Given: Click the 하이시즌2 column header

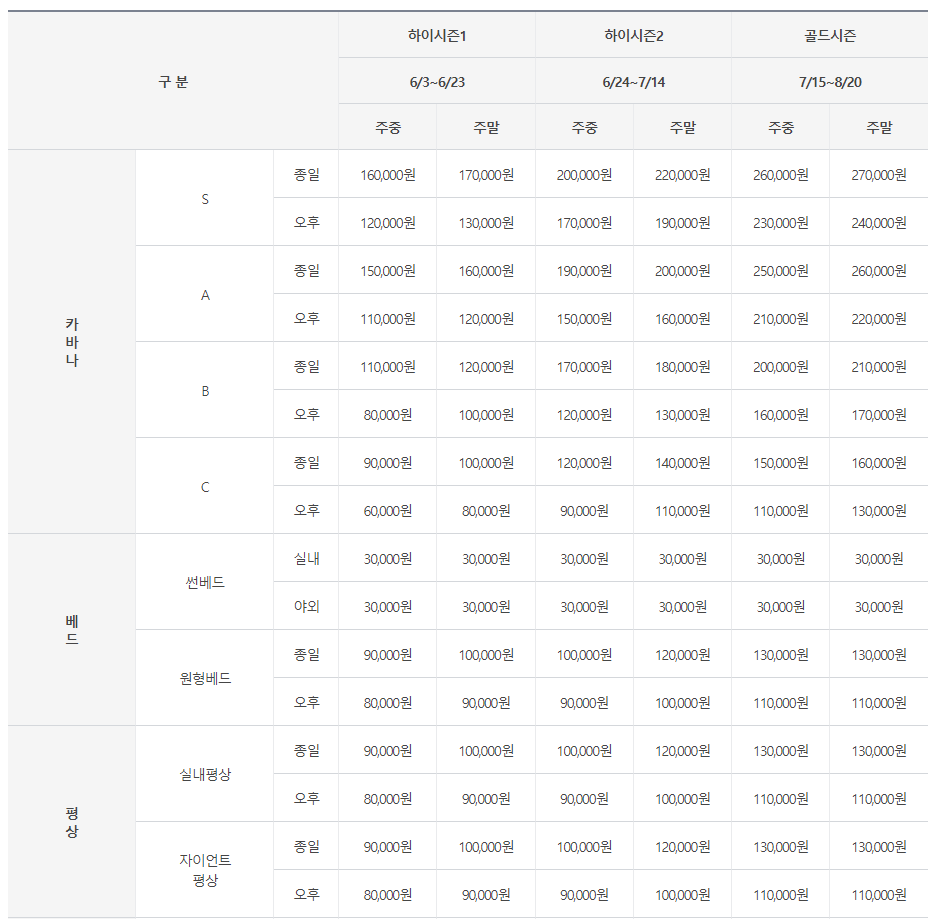Looking at the screenshot, I should coord(633,36).
